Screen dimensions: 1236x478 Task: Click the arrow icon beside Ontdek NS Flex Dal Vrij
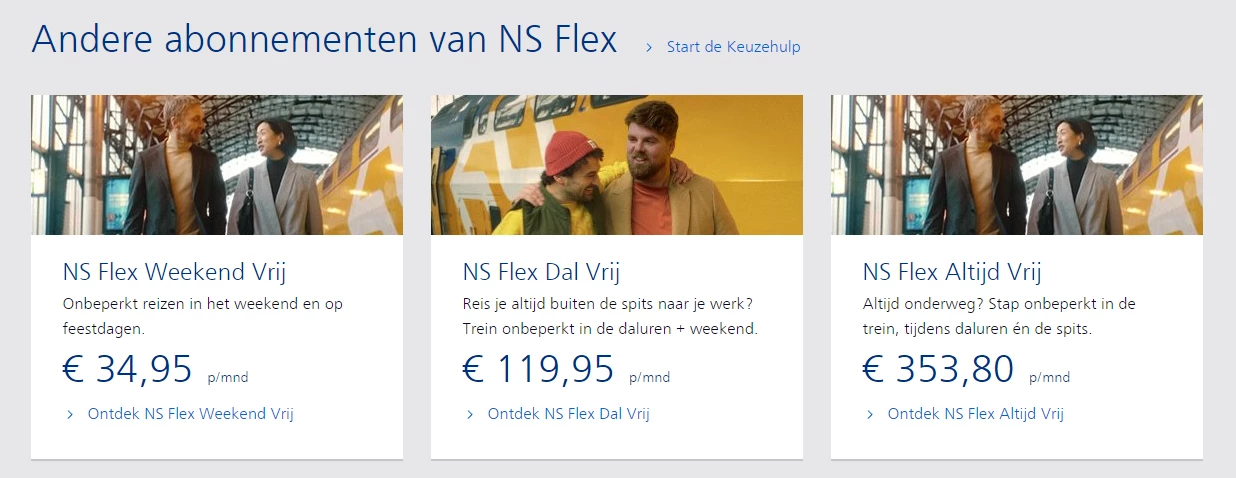(x=470, y=414)
